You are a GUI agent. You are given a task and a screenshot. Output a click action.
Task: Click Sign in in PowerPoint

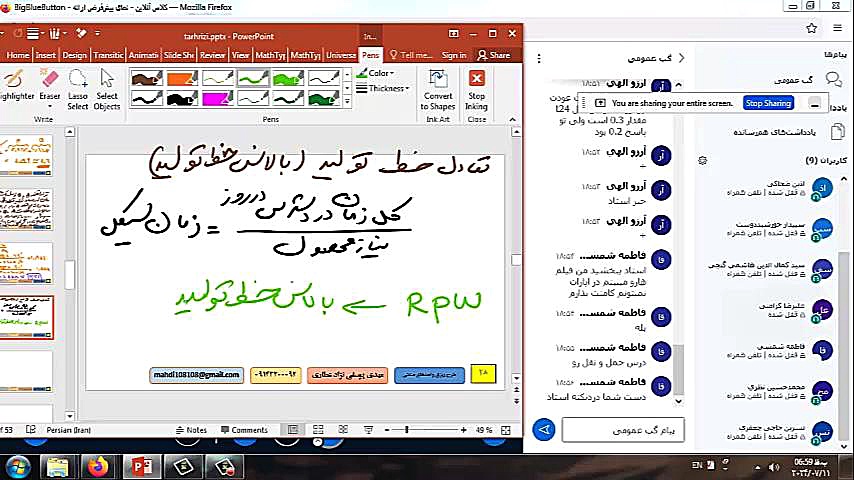[454, 55]
